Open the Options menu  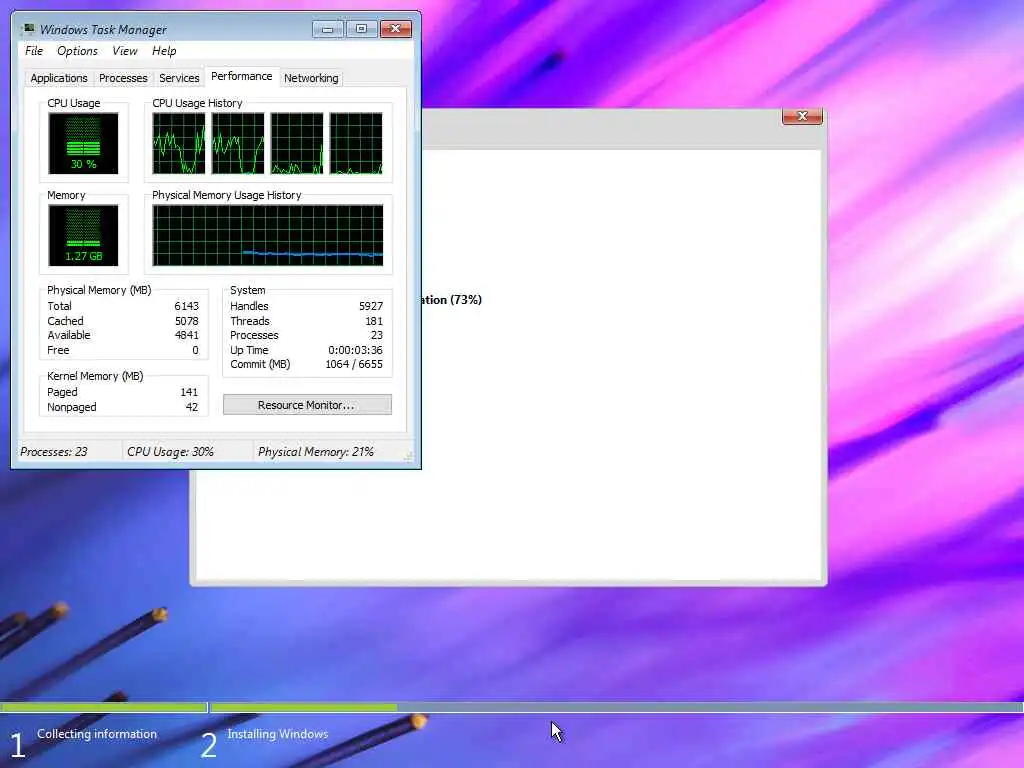(x=77, y=51)
